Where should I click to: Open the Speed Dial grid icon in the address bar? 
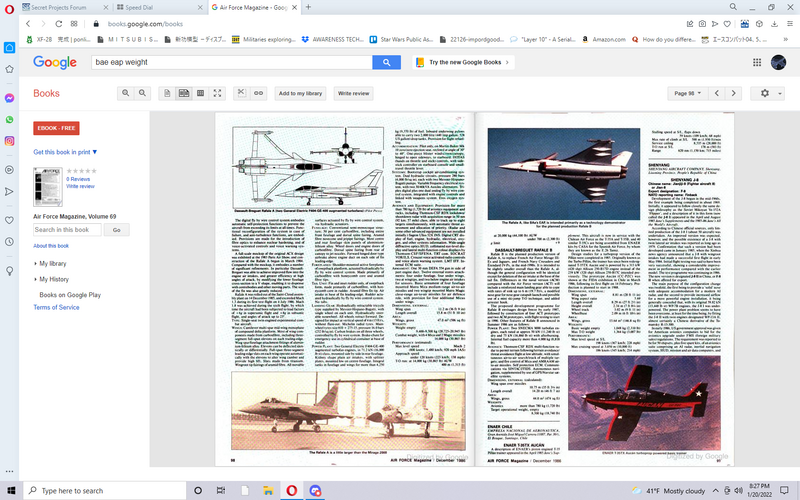pos(74,23)
